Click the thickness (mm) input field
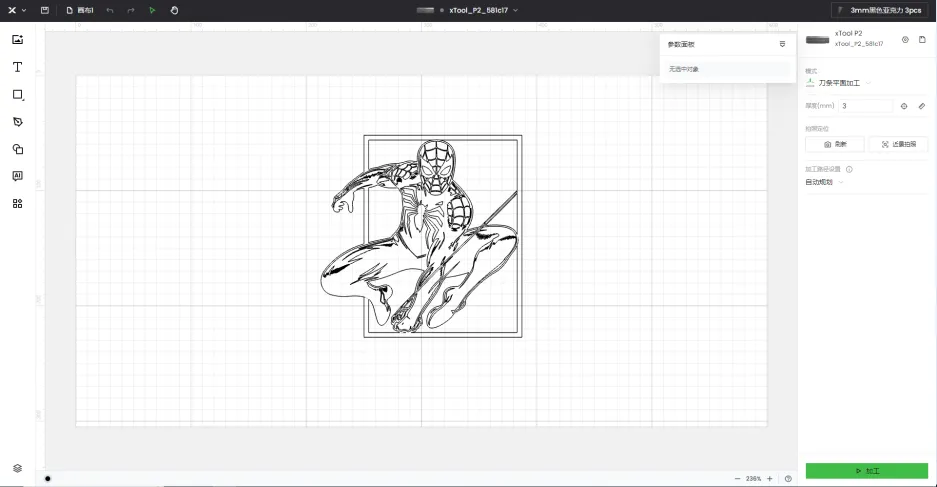This screenshot has height=487, width=937. (x=865, y=106)
